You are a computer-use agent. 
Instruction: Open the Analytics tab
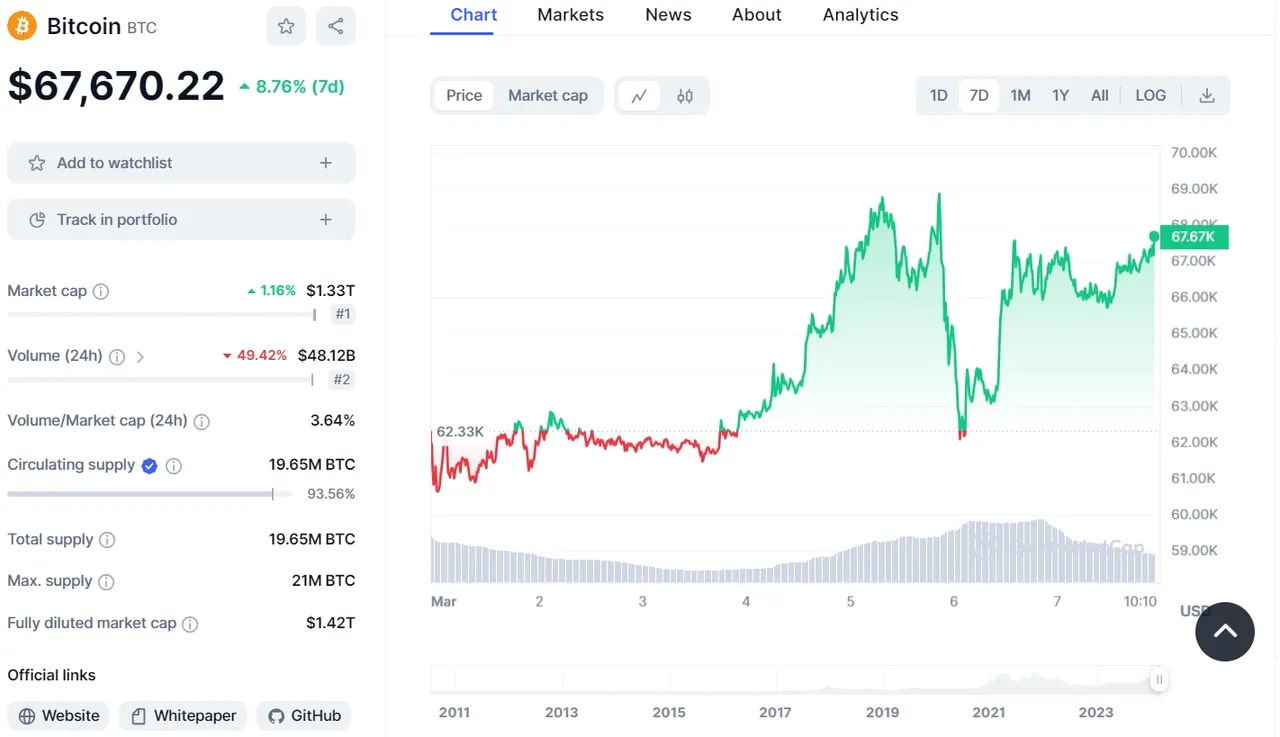pyautogui.click(x=861, y=15)
